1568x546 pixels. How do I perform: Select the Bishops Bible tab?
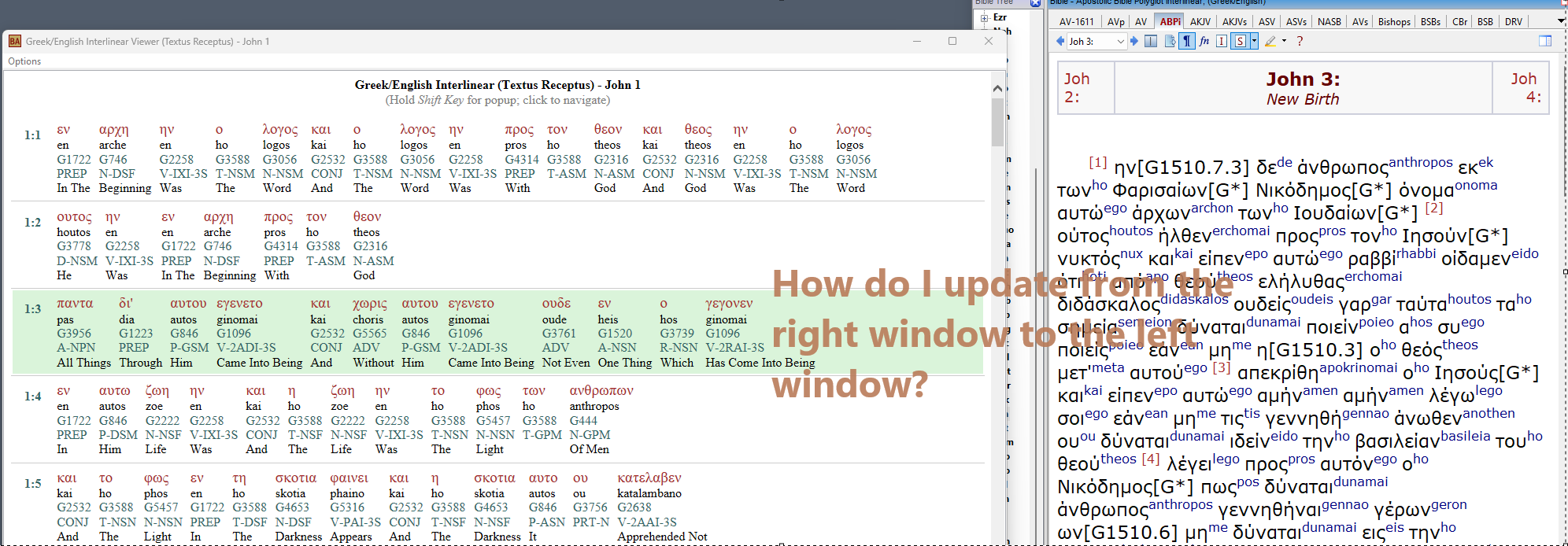(x=1394, y=21)
